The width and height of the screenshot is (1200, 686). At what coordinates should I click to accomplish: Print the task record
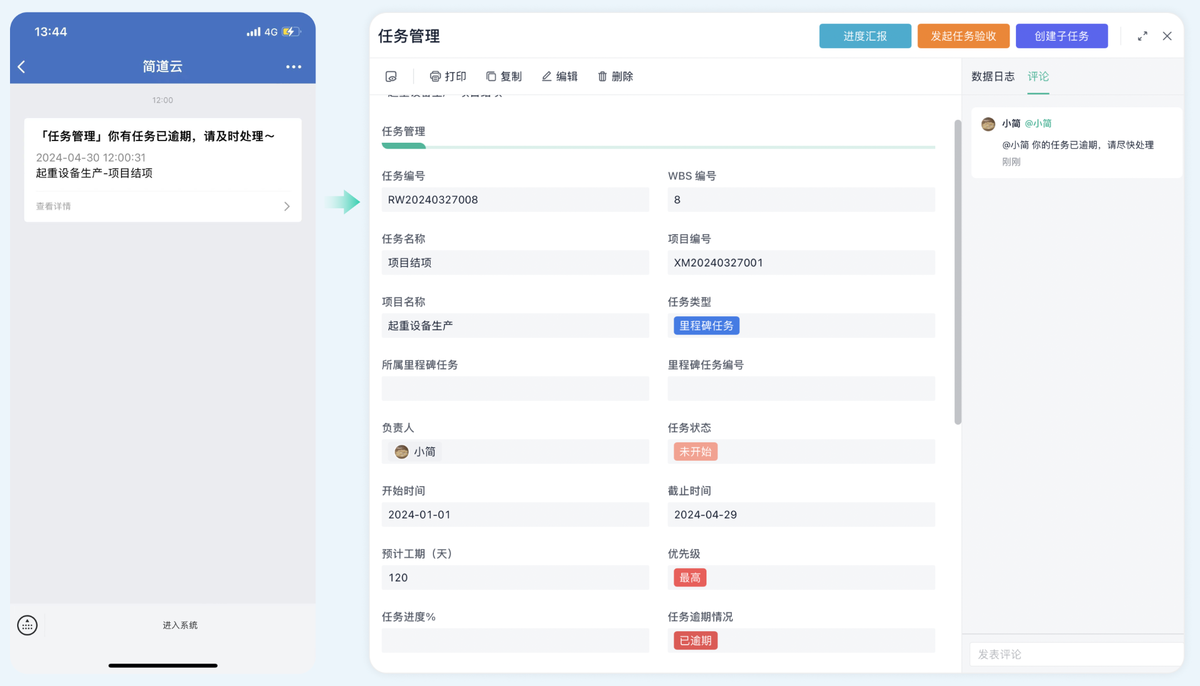pyautogui.click(x=448, y=76)
